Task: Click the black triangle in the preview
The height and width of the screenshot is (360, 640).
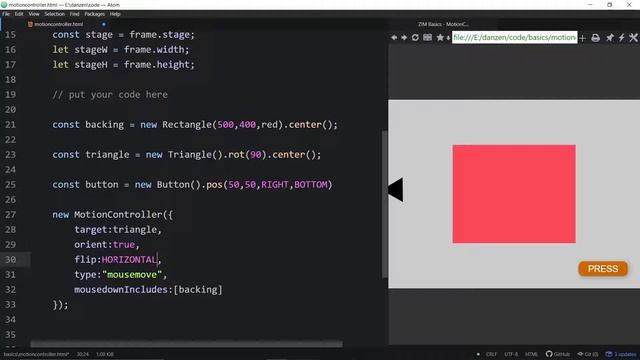Action: coord(396,189)
